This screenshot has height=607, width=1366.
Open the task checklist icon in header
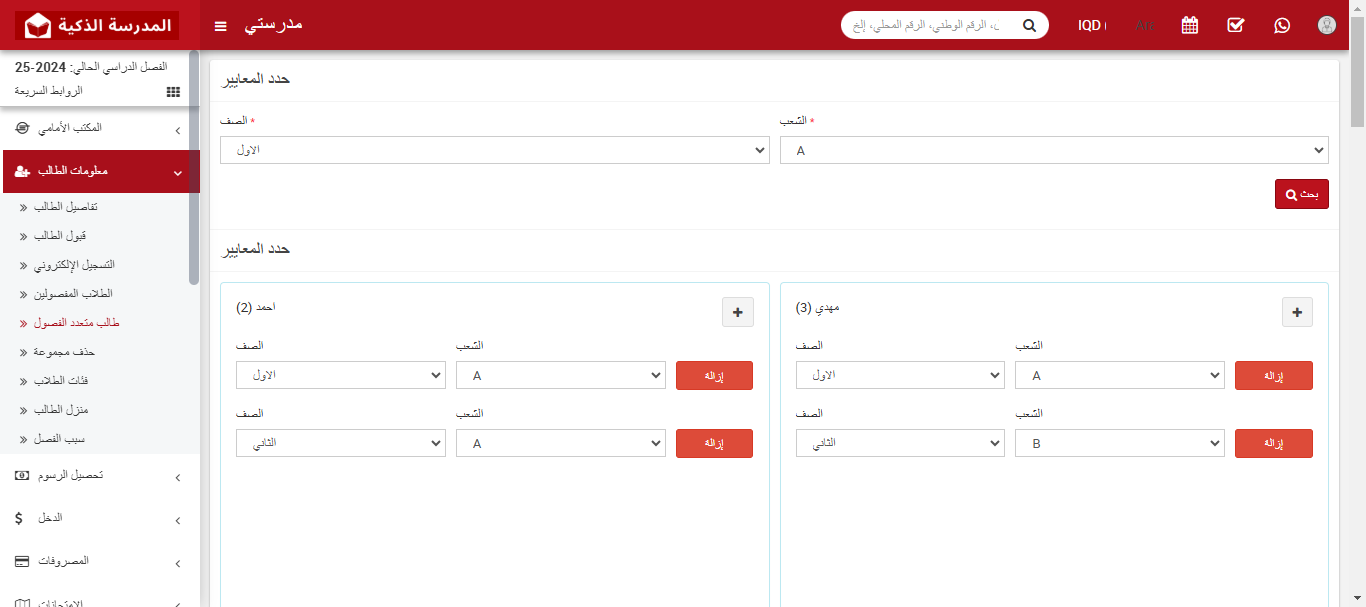coord(1235,26)
